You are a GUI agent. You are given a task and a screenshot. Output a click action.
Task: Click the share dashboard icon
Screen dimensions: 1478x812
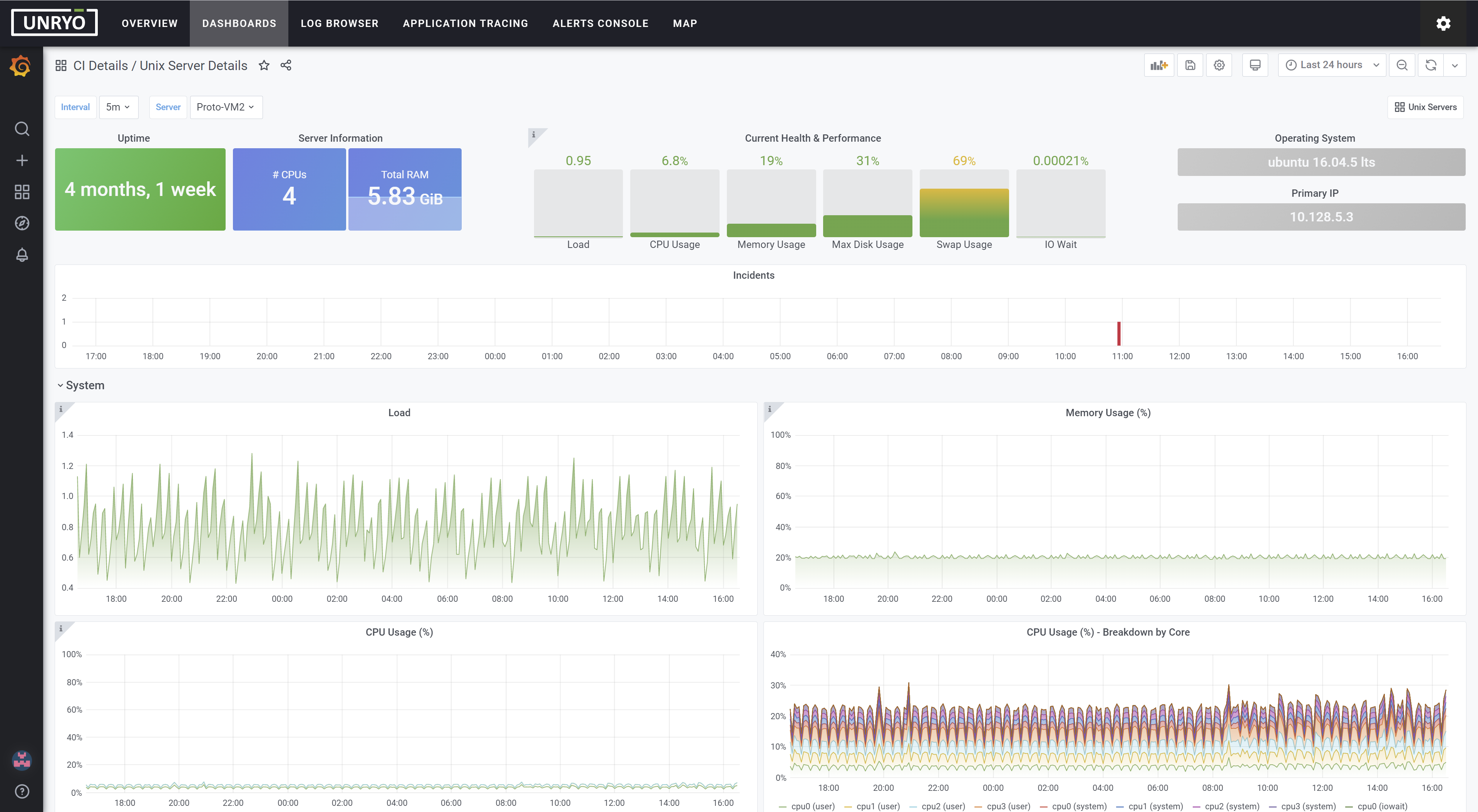[x=286, y=65]
